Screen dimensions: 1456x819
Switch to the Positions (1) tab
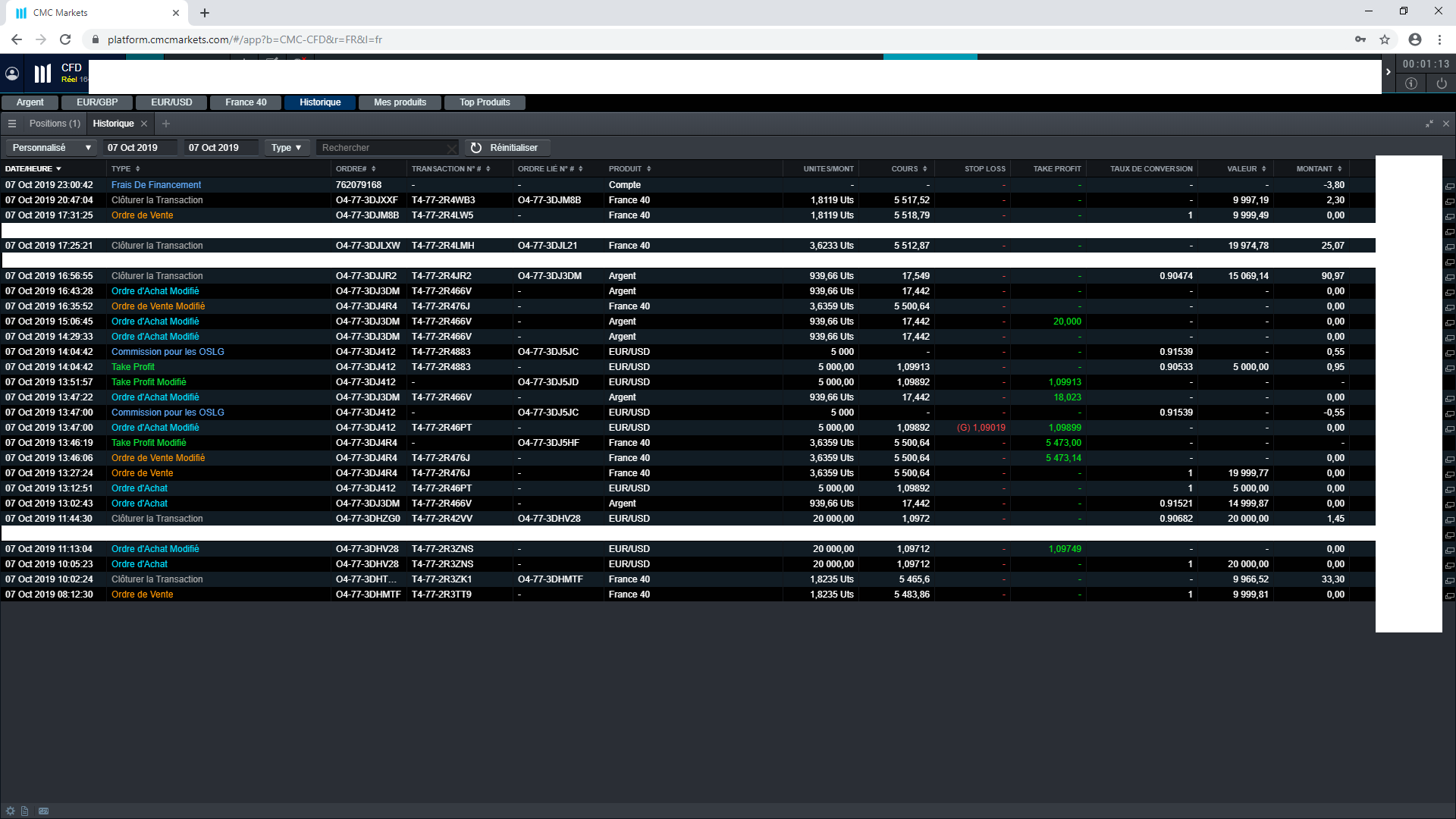click(55, 124)
